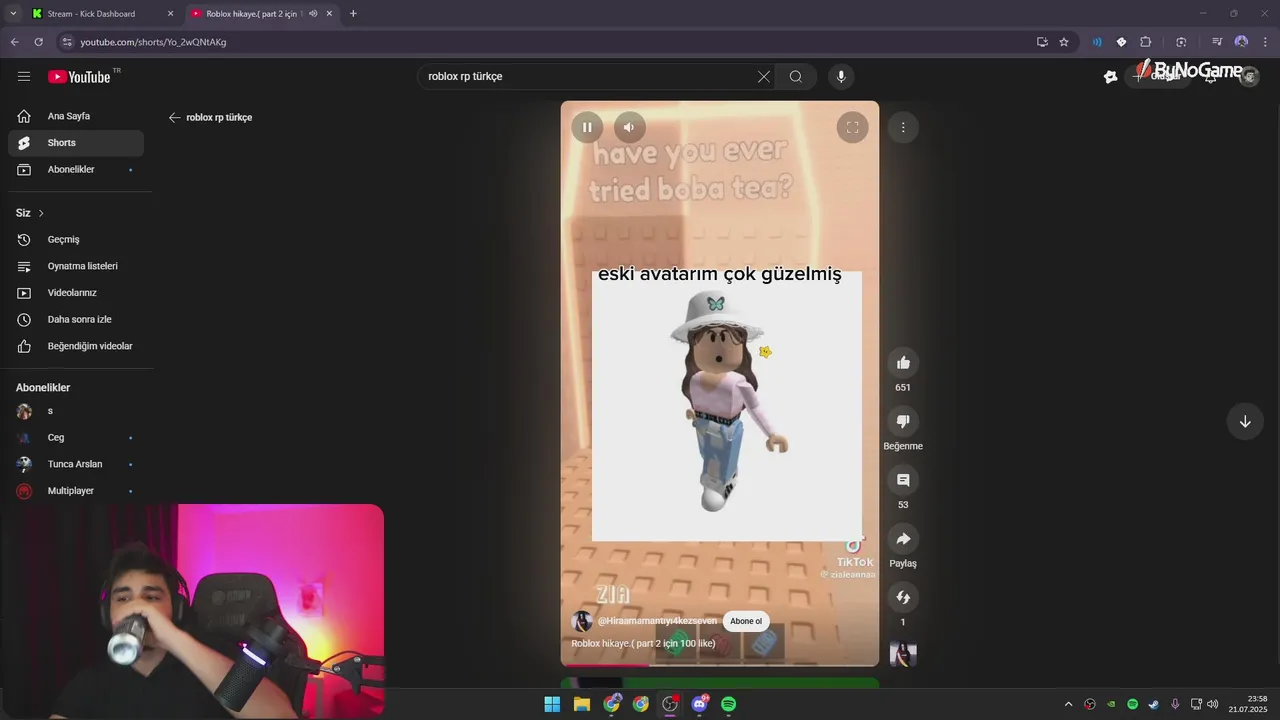This screenshot has height=720, width=1280.
Task: Open Geçmiş watch history
Action: coord(76,240)
